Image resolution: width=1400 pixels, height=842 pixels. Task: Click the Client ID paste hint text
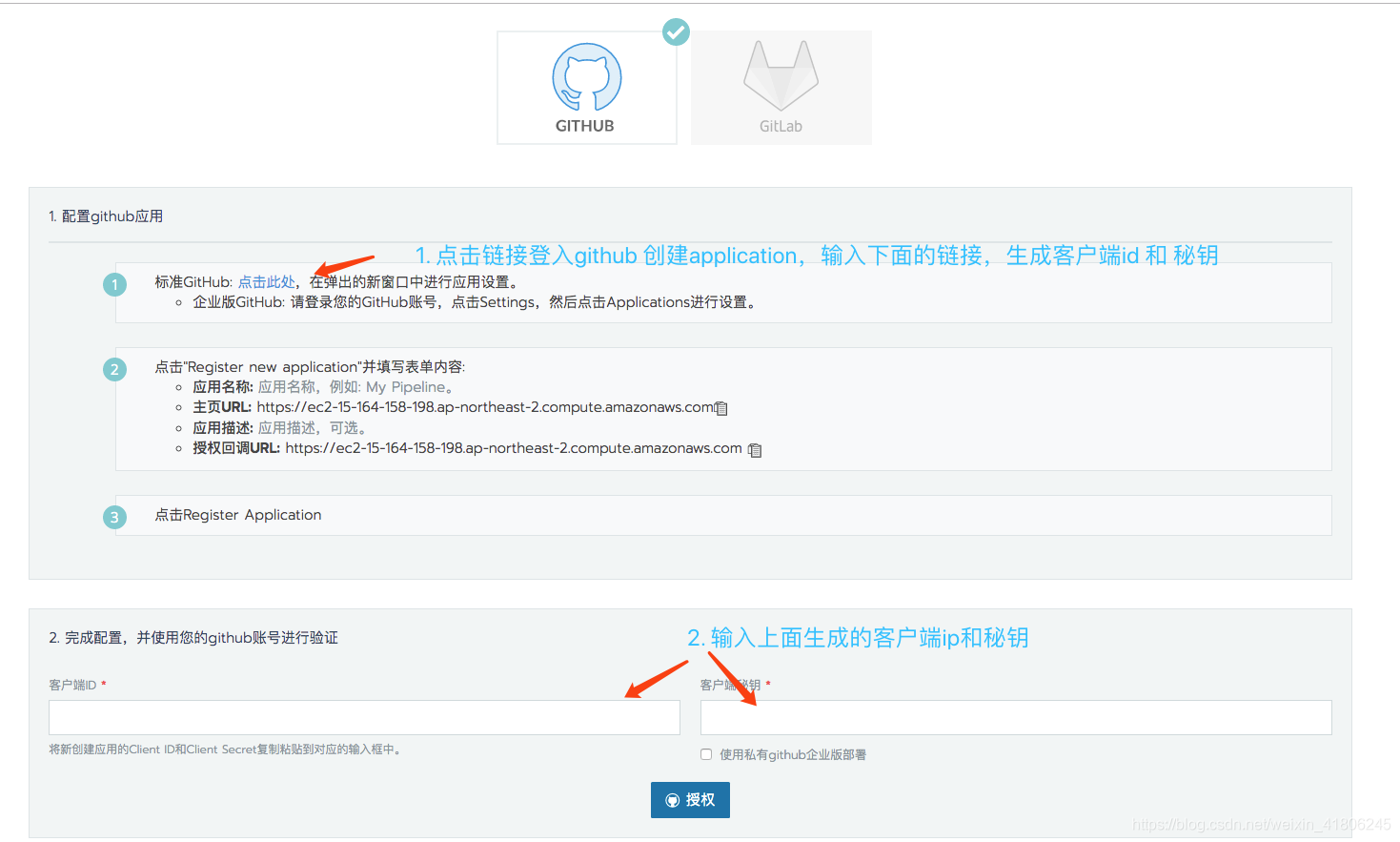point(226,750)
